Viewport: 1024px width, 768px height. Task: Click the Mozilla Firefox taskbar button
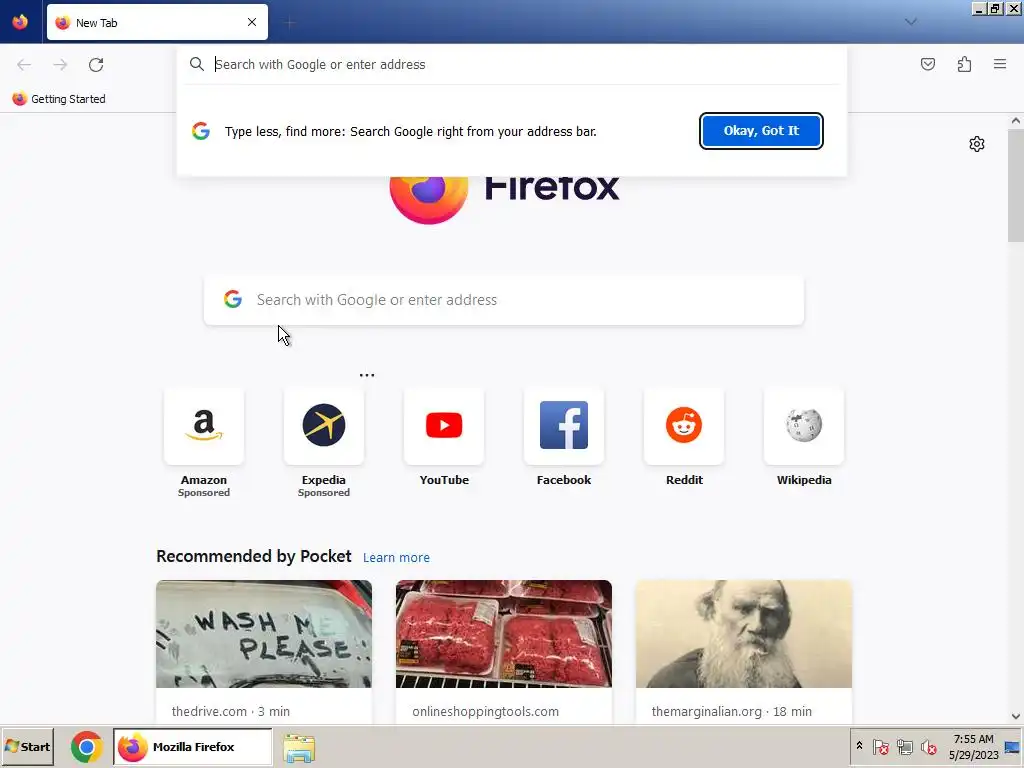(x=193, y=747)
